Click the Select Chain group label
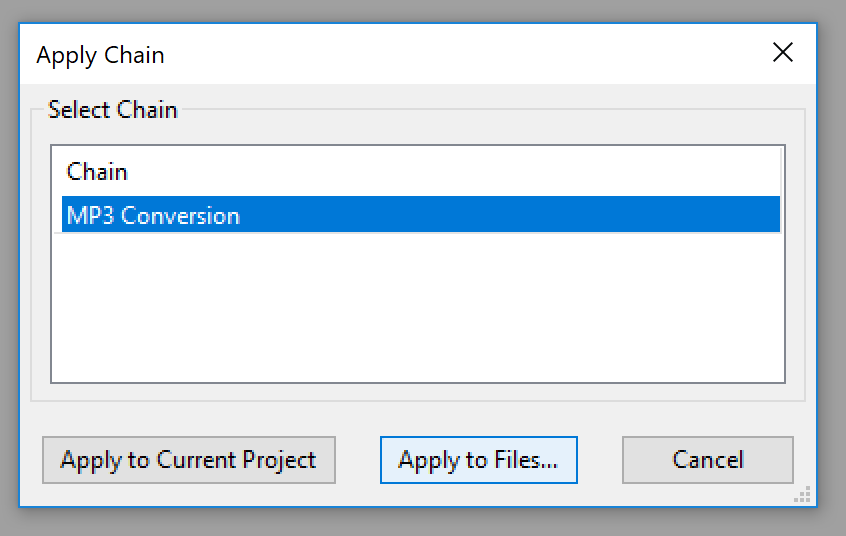This screenshot has height=536, width=846. click(x=112, y=110)
